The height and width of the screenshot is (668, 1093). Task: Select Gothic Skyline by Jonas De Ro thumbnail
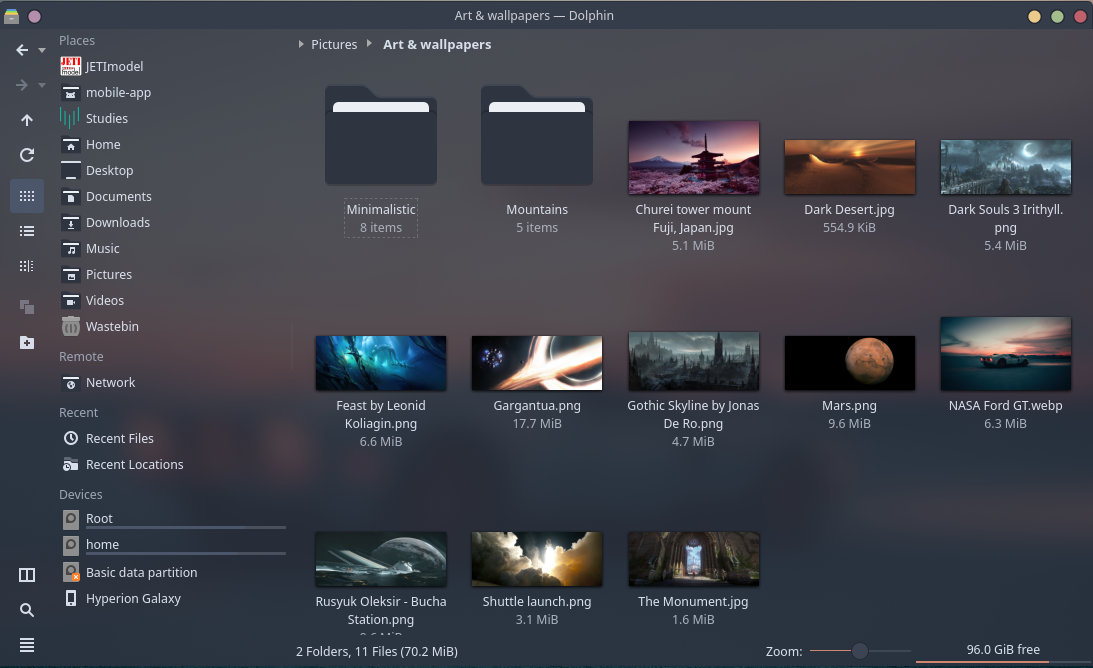click(694, 361)
